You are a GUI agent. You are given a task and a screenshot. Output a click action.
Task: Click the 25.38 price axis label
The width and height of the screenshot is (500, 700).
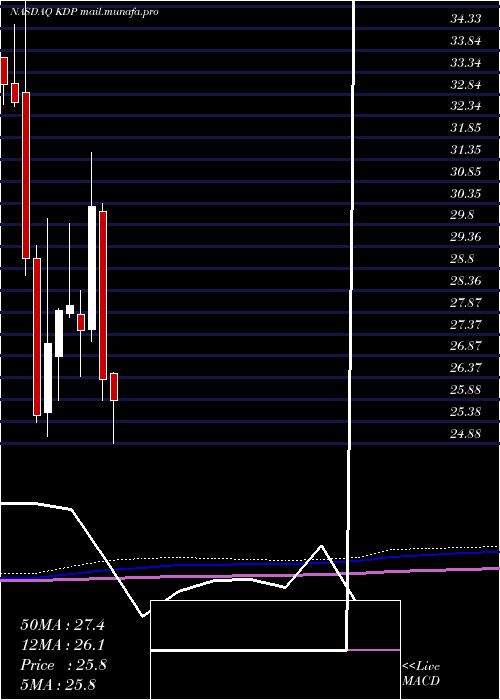[466, 411]
